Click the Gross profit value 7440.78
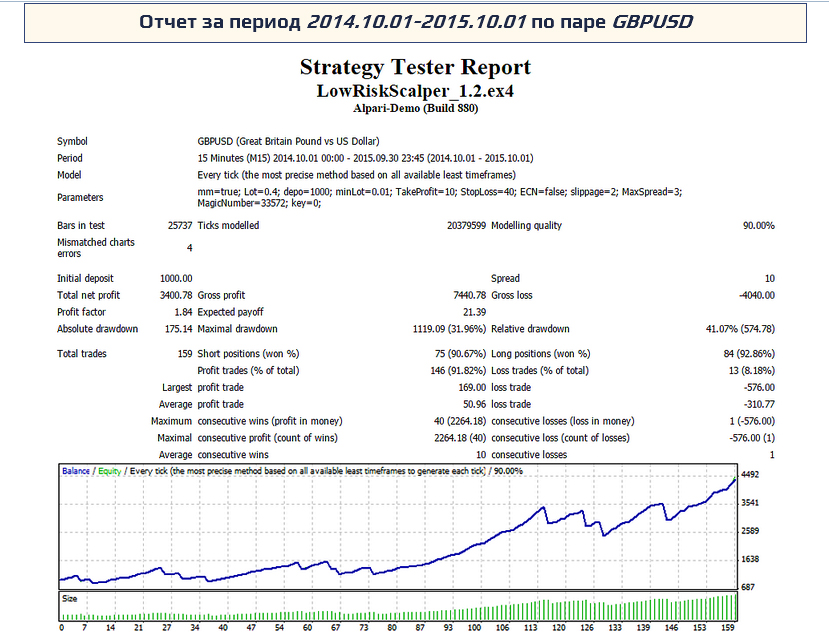Image resolution: width=829 pixels, height=640 pixels. coord(466,296)
